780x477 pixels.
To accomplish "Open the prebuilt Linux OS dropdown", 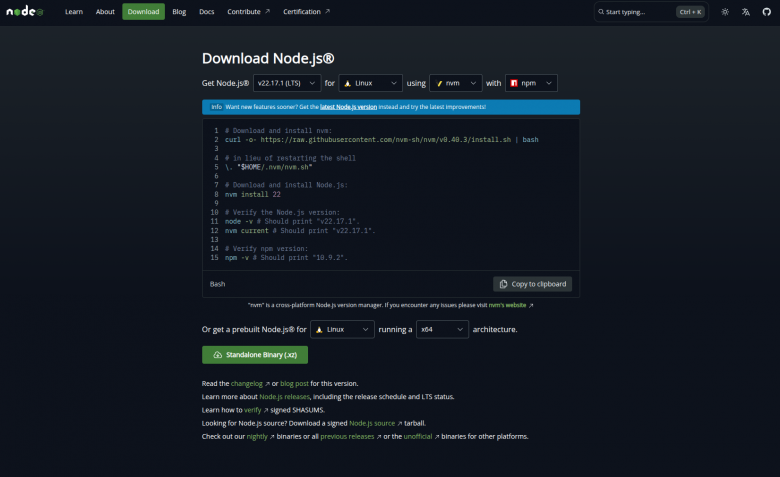I will 342,329.
